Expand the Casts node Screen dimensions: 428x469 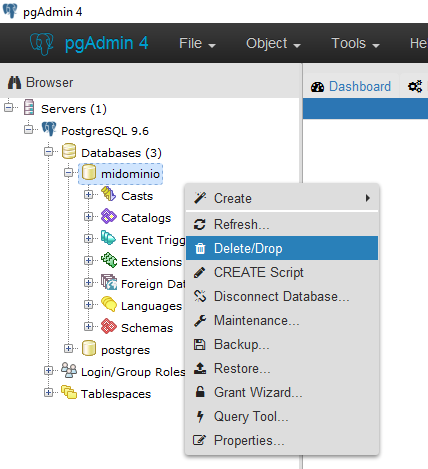tap(88, 195)
